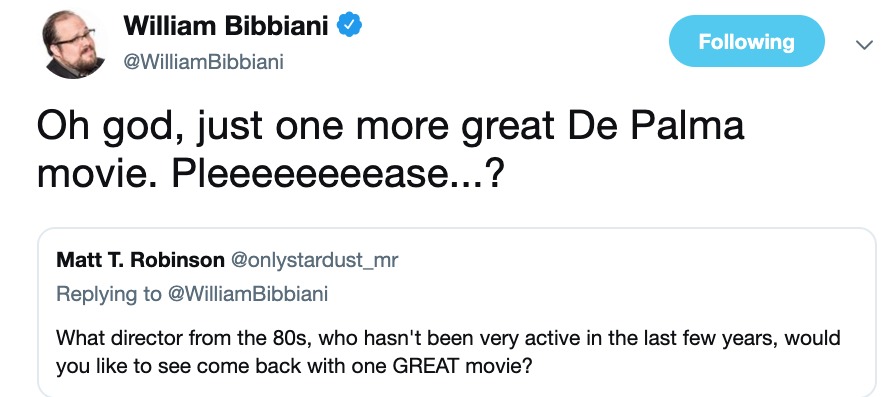The width and height of the screenshot is (893, 397).
Task: Click the text 80s in the quoted tweet
Action: pos(288,337)
